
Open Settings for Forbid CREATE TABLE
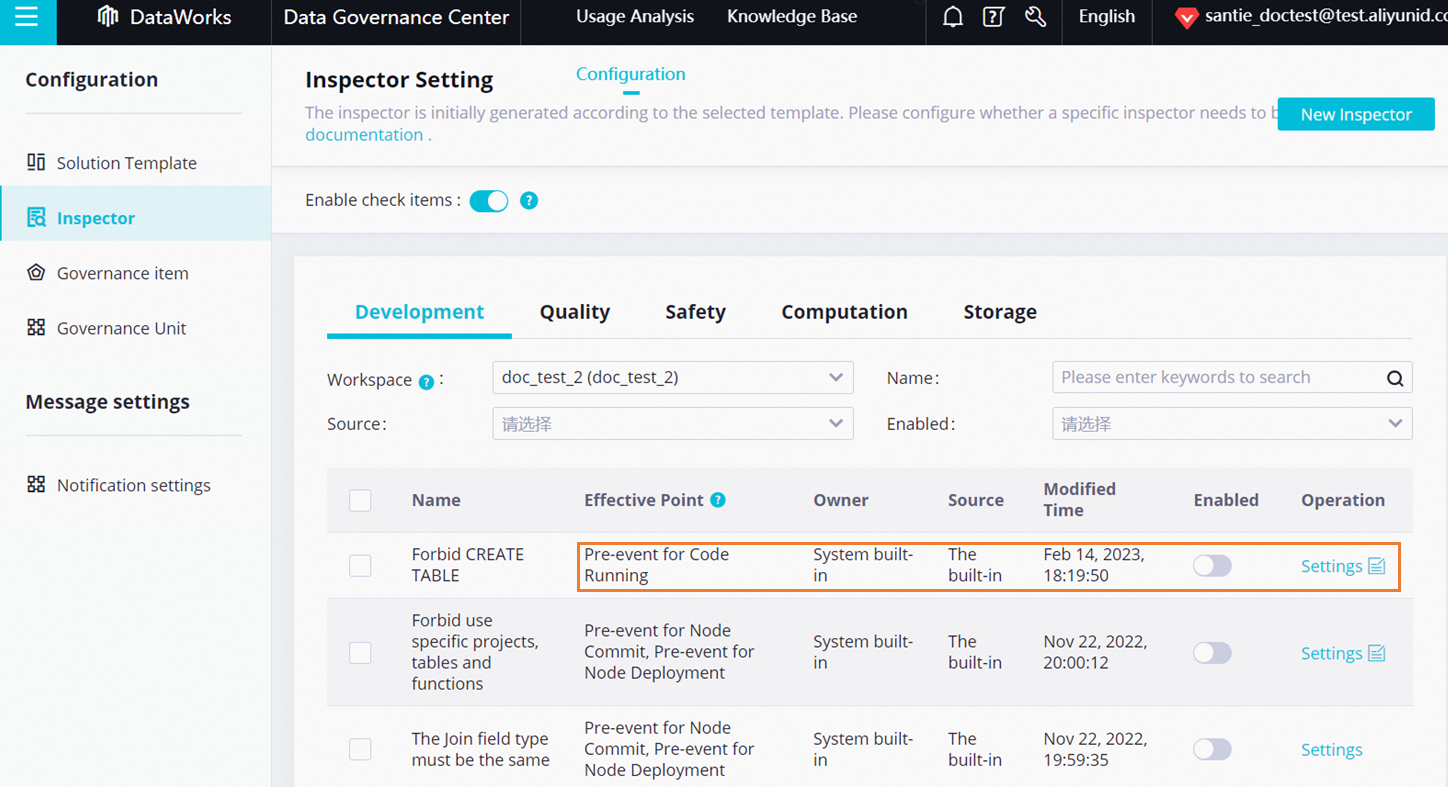tap(1332, 566)
